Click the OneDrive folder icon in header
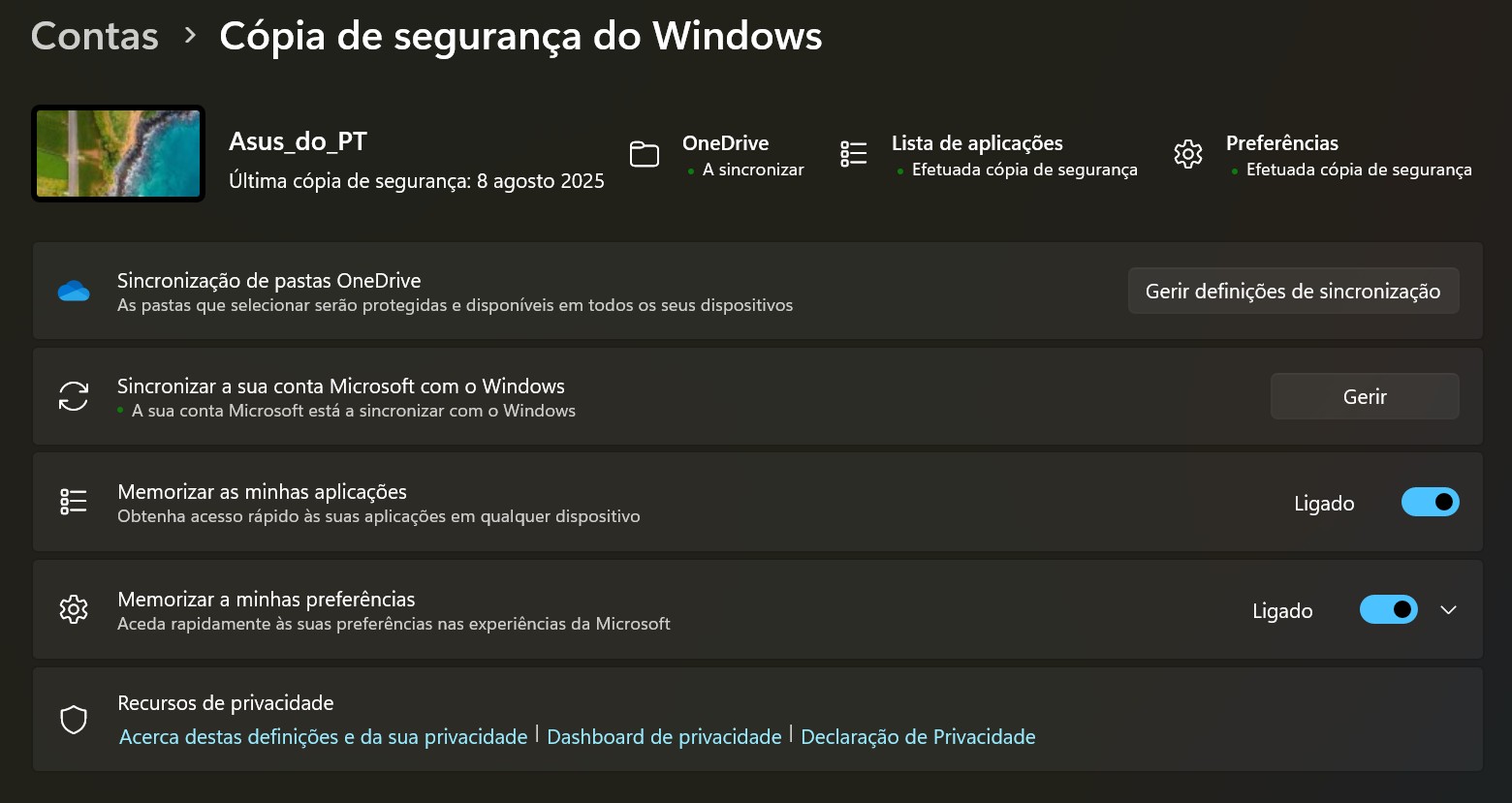The width and height of the screenshot is (1512, 803). pos(645,154)
